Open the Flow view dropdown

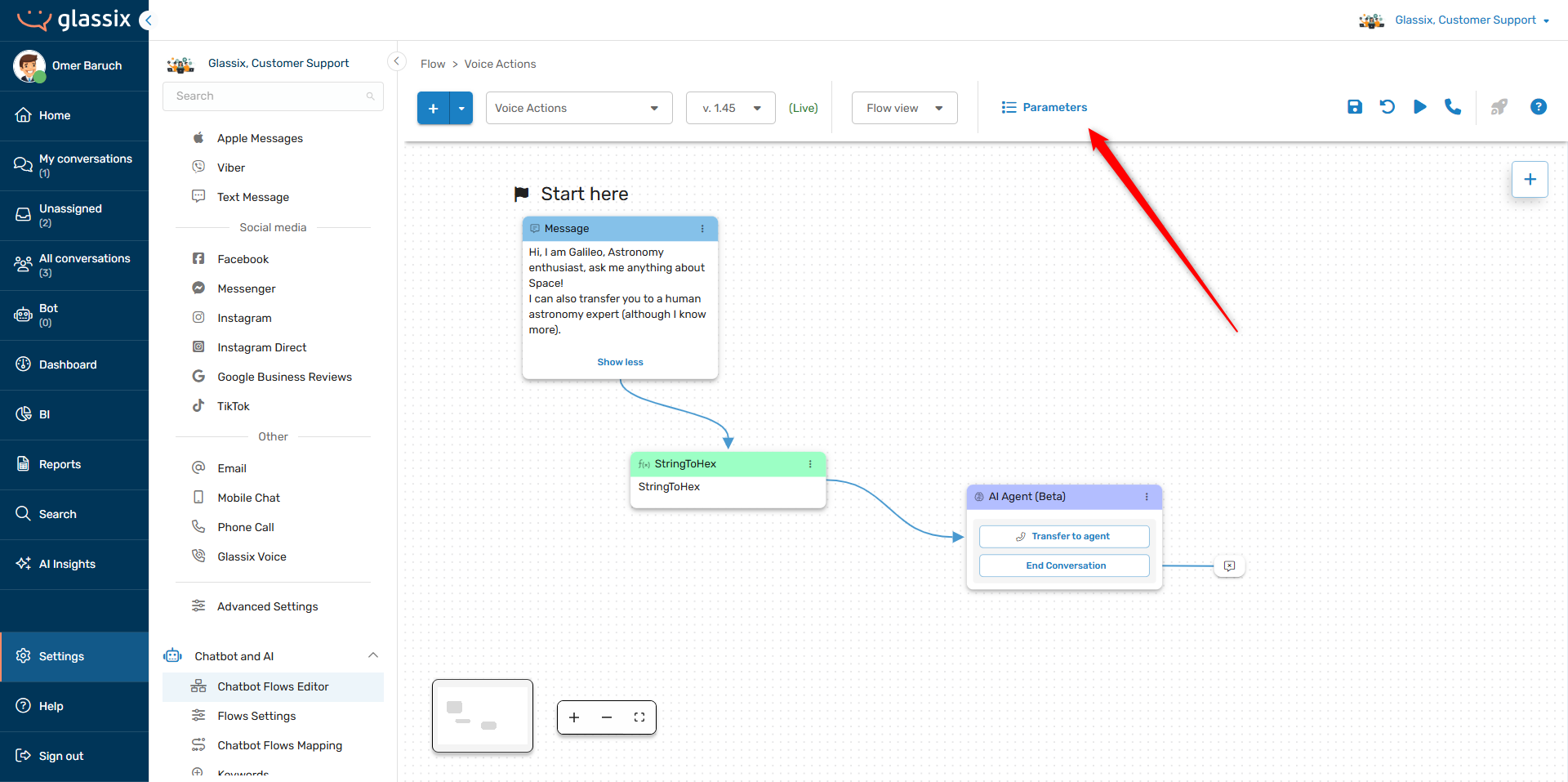(x=904, y=108)
